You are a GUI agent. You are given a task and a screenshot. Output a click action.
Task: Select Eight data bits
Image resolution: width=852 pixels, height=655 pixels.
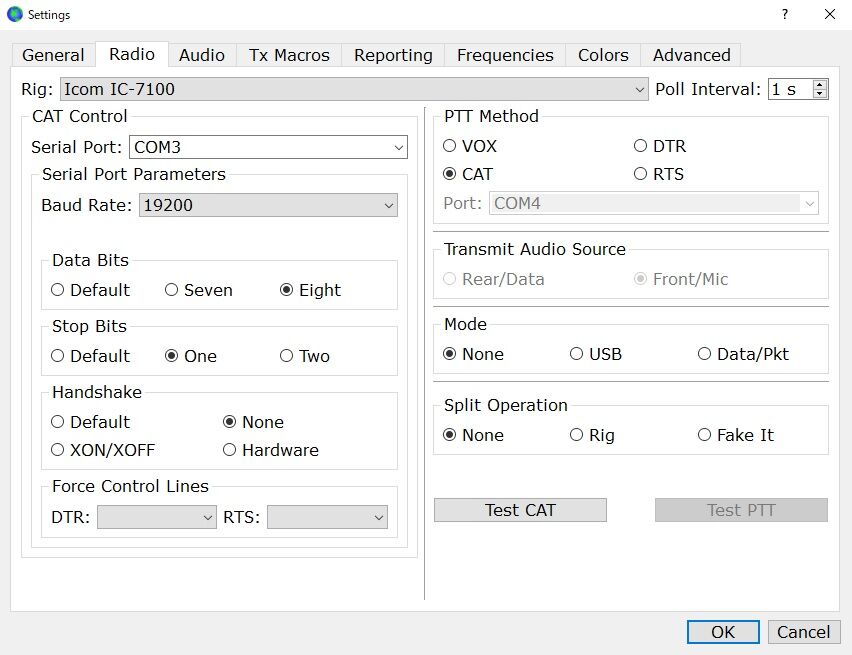[x=310, y=290]
